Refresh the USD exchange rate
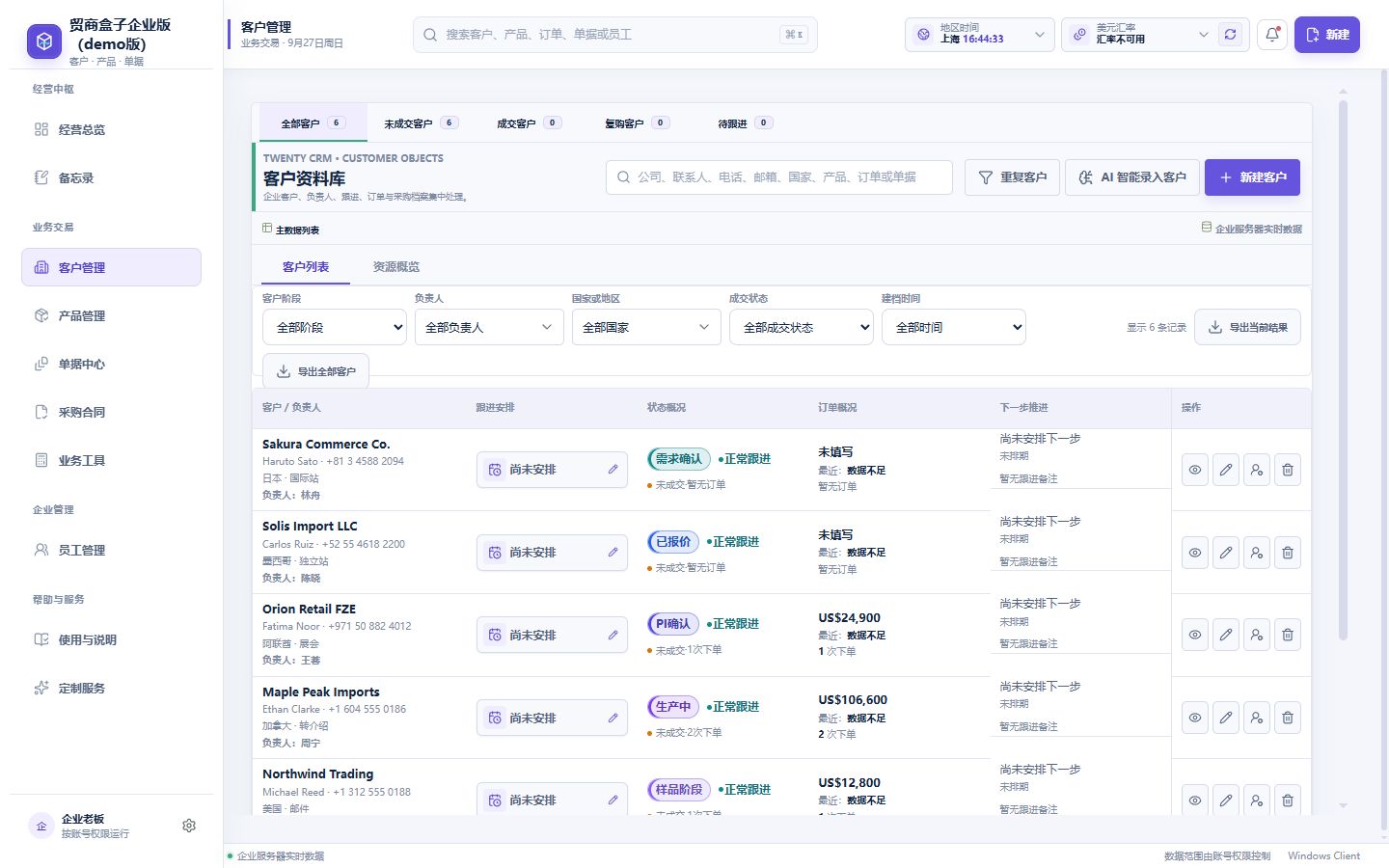This screenshot has width=1389, height=868. click(1231, 35)
